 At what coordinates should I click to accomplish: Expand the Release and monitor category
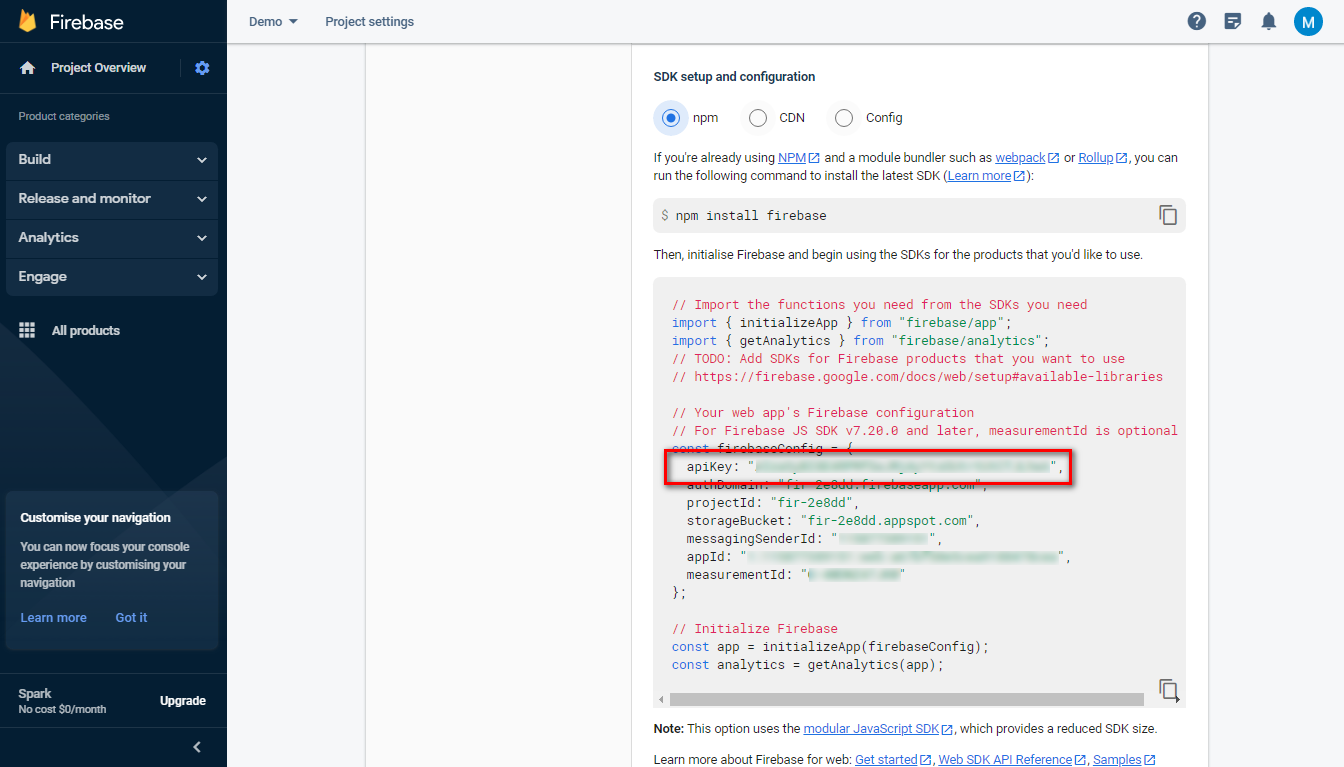(112, 199)
